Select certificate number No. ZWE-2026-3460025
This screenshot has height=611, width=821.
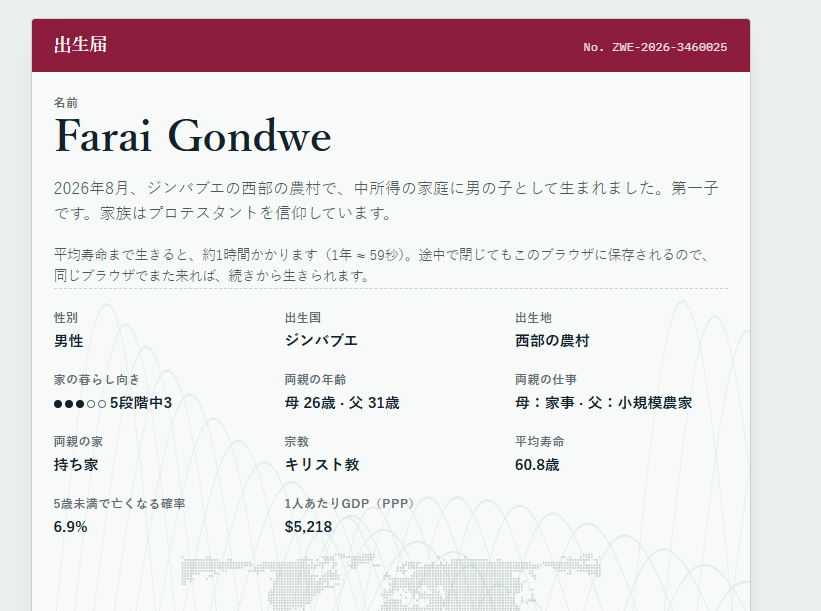click(x=655, y=48)
